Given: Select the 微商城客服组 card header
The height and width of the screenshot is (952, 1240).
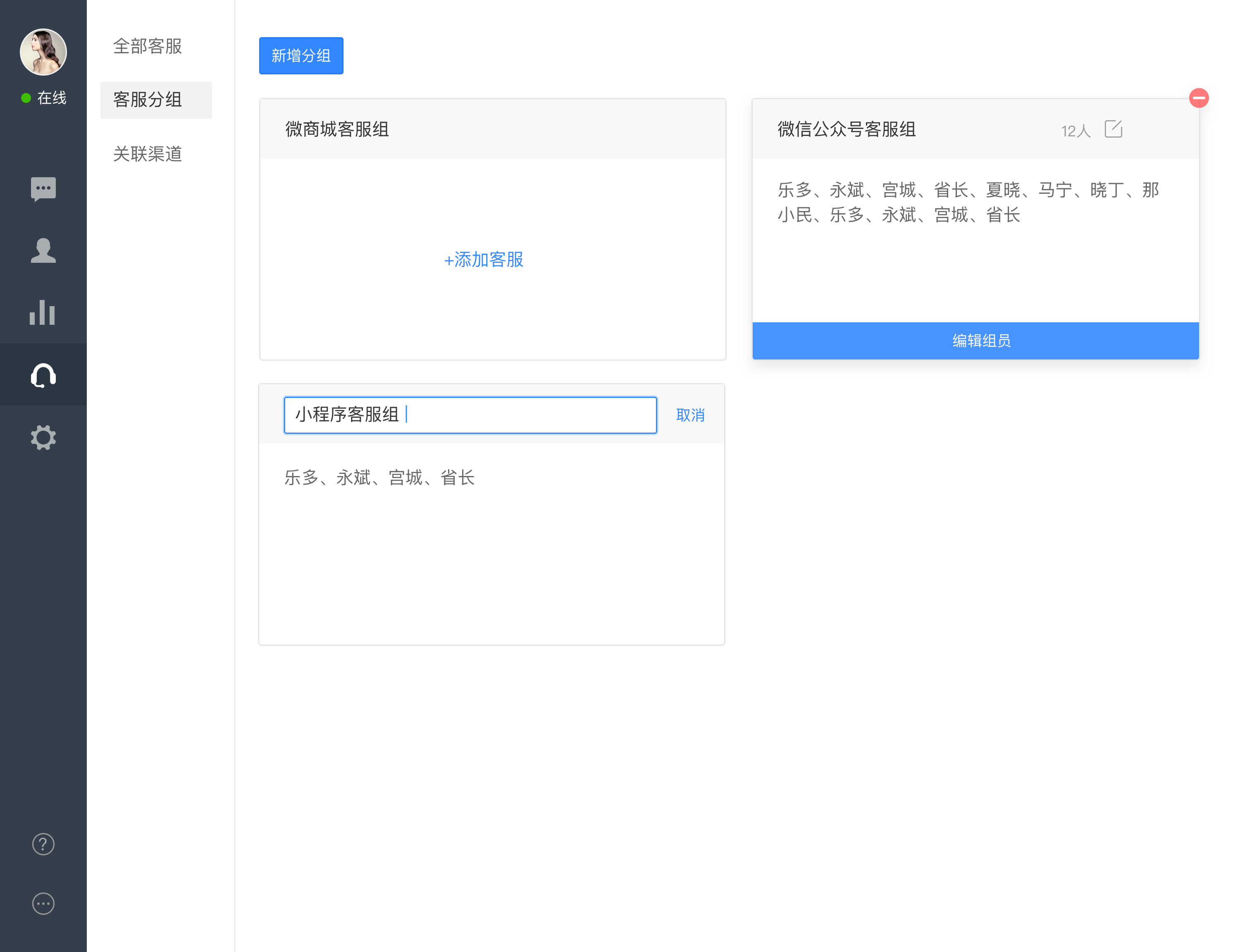Looking at the screenshot, I should 492,129.
